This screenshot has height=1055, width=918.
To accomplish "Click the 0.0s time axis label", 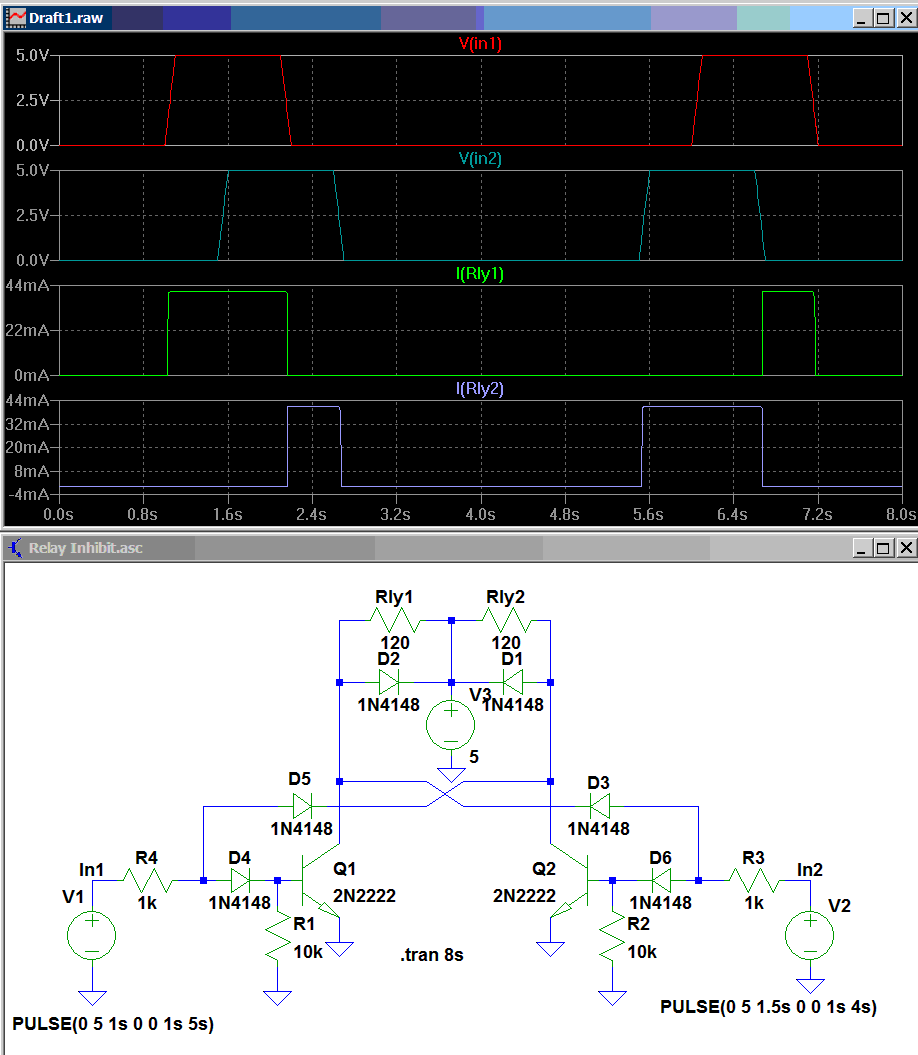I will [x=59, y=515].
